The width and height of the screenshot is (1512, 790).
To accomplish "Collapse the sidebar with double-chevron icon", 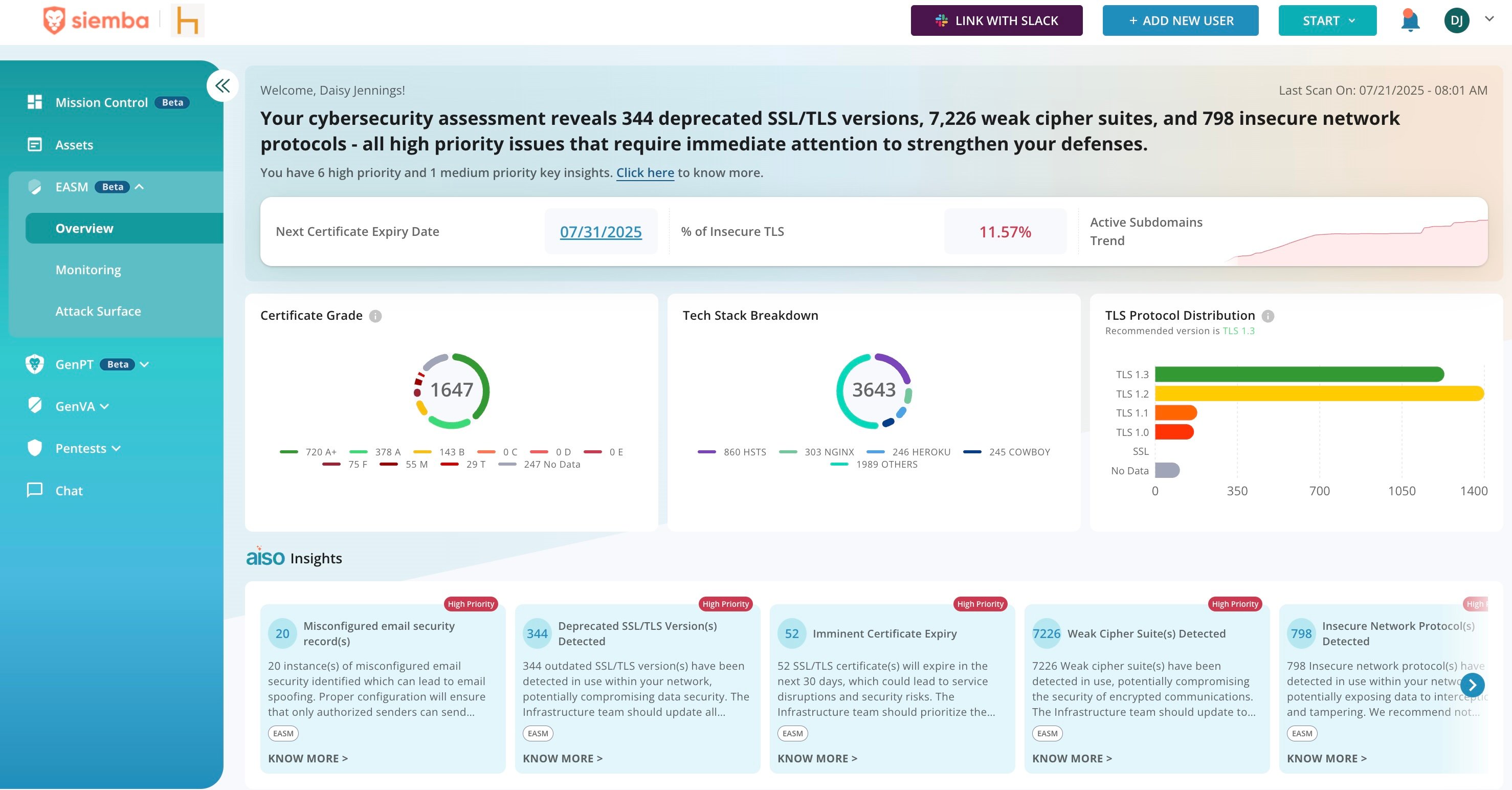I will pyautogui.click(x=223, y=86).
